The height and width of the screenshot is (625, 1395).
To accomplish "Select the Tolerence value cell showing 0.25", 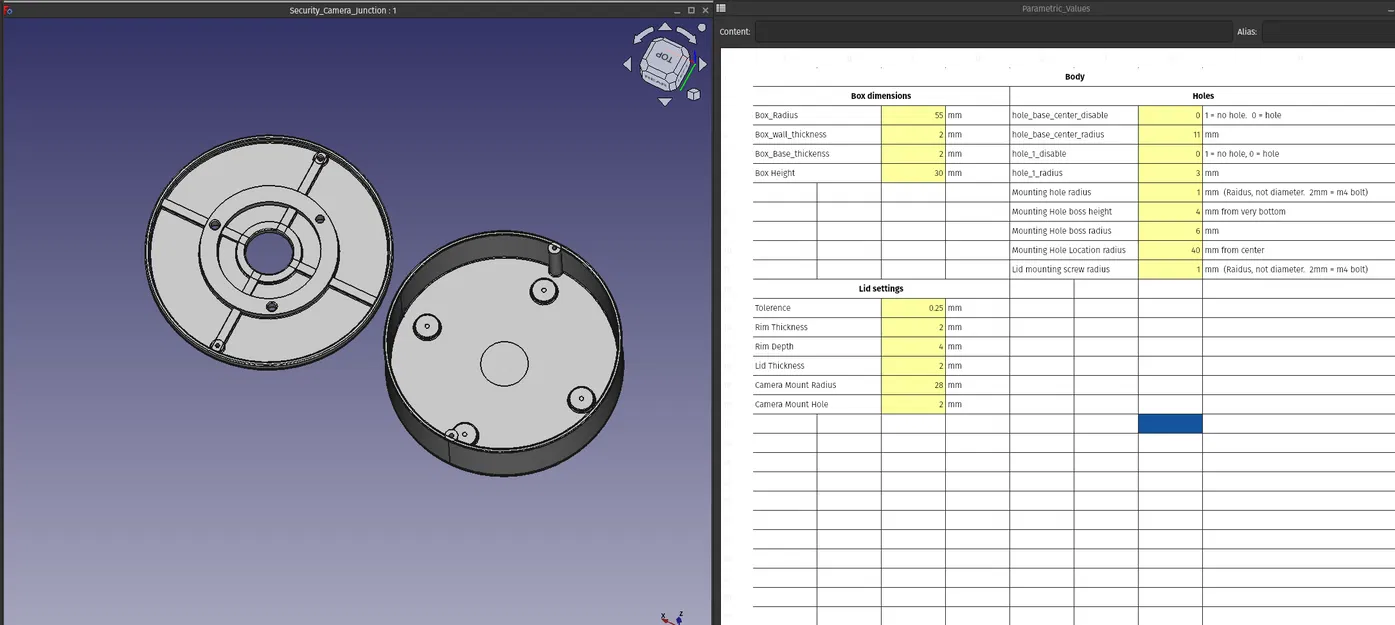I will coord(913,307).
